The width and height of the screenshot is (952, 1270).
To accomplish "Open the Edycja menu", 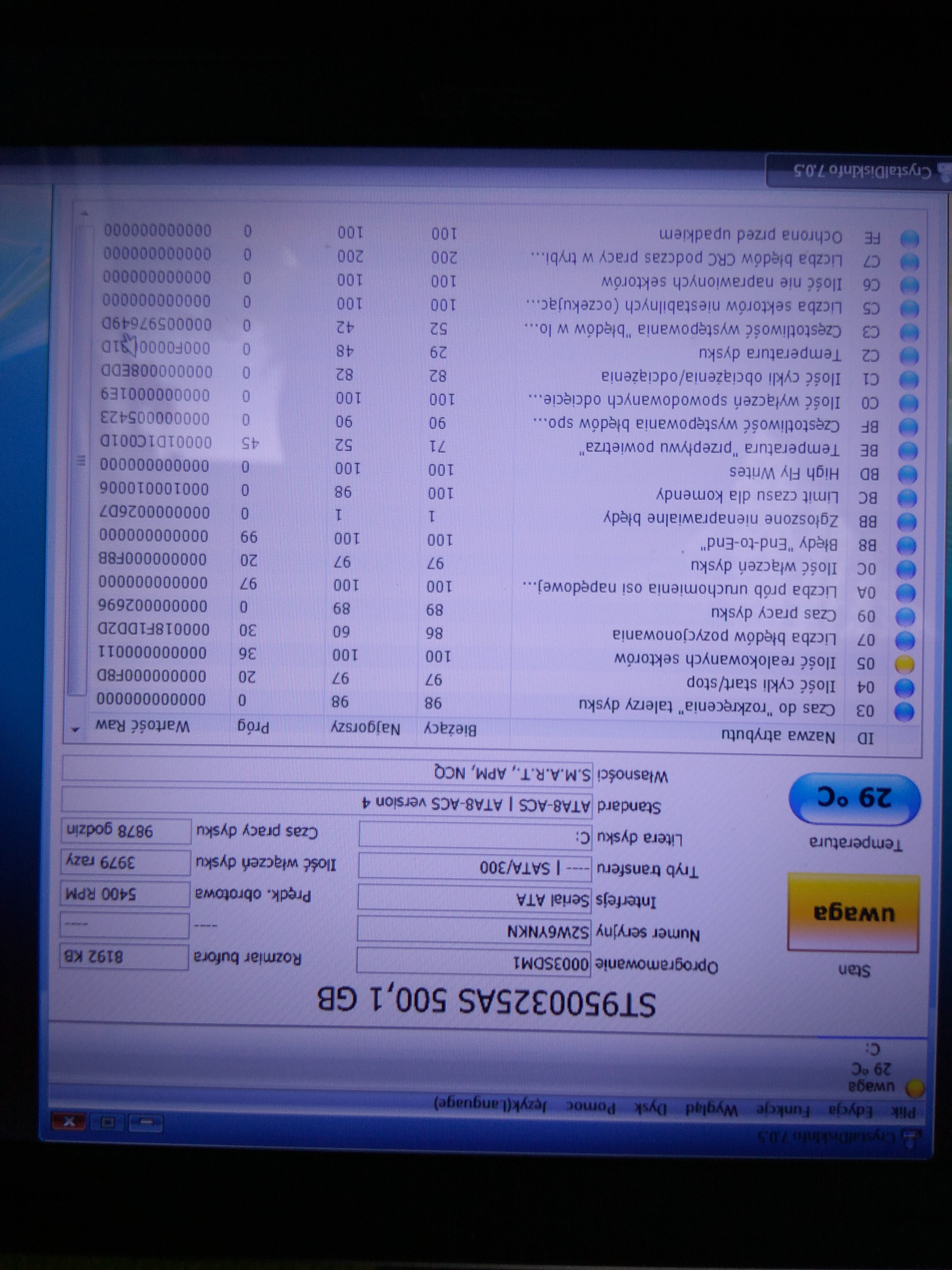I will click(x=851, y=1112).
